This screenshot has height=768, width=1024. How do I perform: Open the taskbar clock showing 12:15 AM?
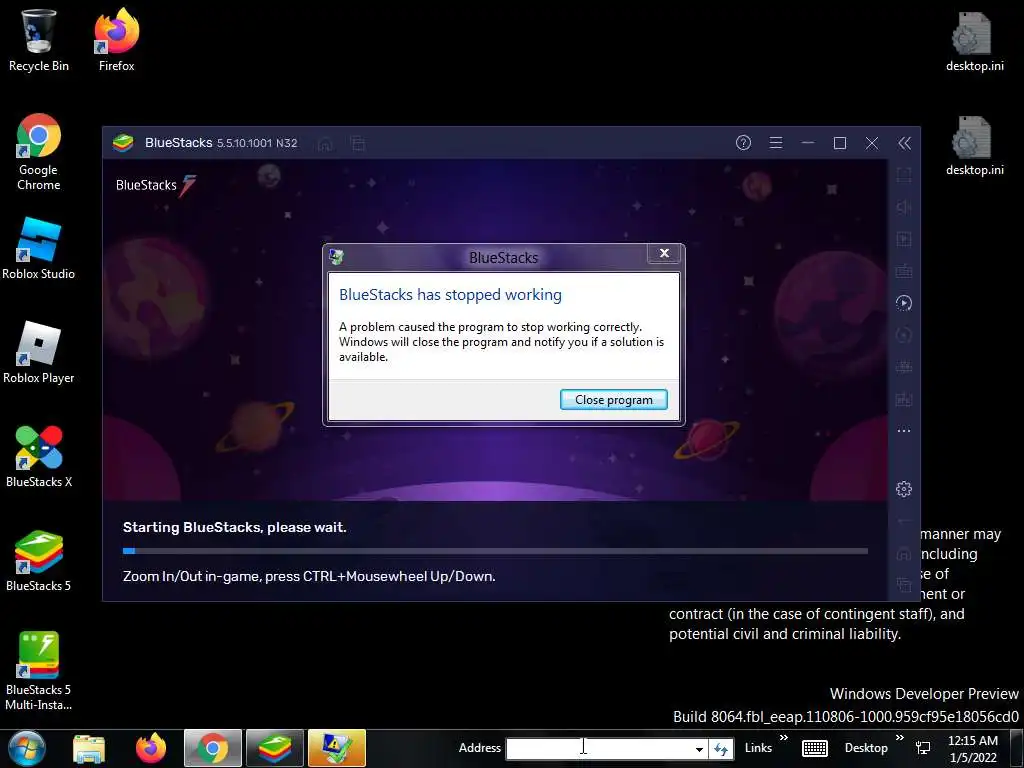pyautogui.click(x=973, y=748)
